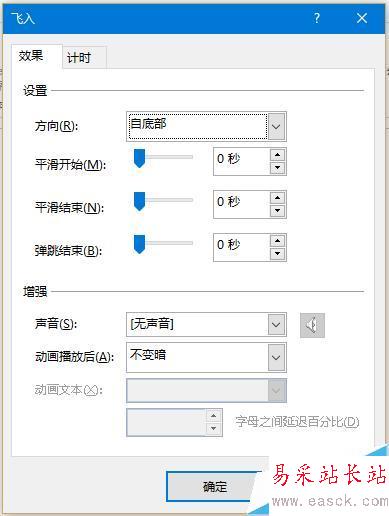Click the 确定 button
Image resolution: width=389 pixels, height=516 pixels.
(x=215, y=487)
